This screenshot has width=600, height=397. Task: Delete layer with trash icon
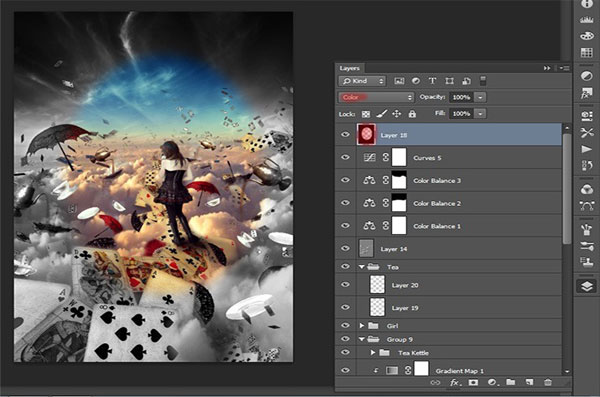548,382
